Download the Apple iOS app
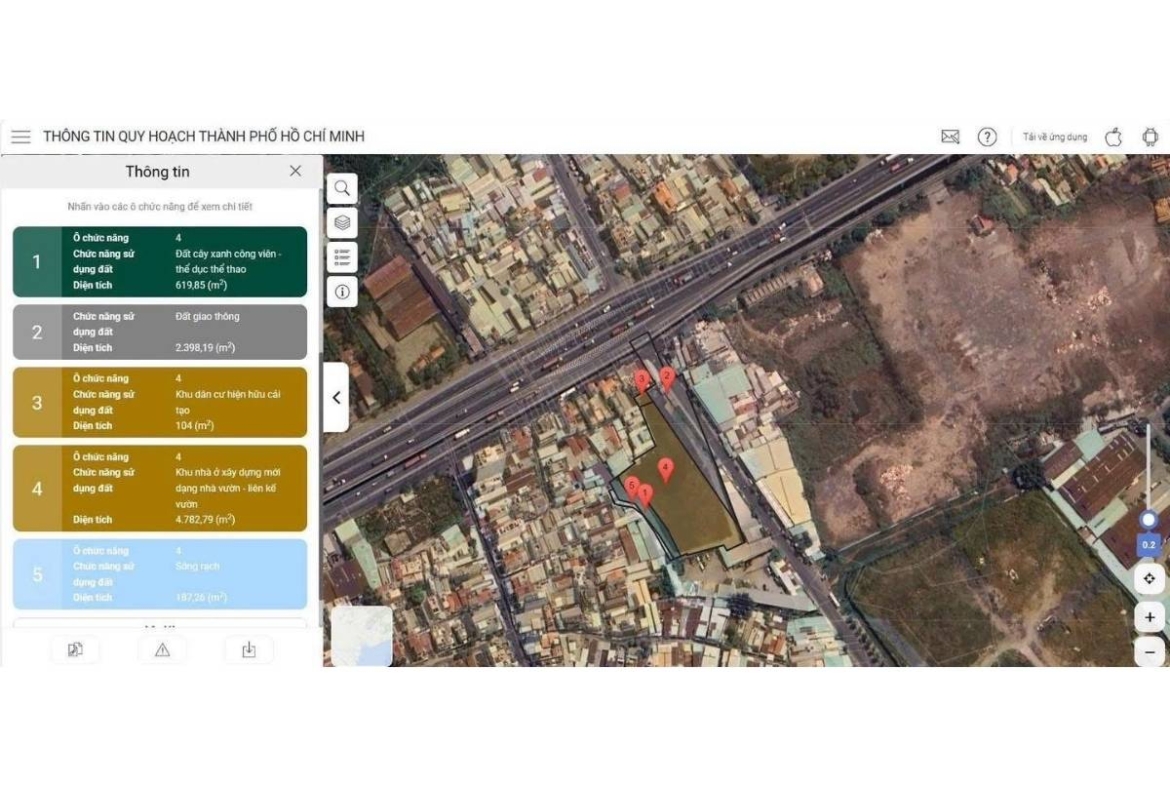Screen dimensions: 1170x785 point(1113,137)
